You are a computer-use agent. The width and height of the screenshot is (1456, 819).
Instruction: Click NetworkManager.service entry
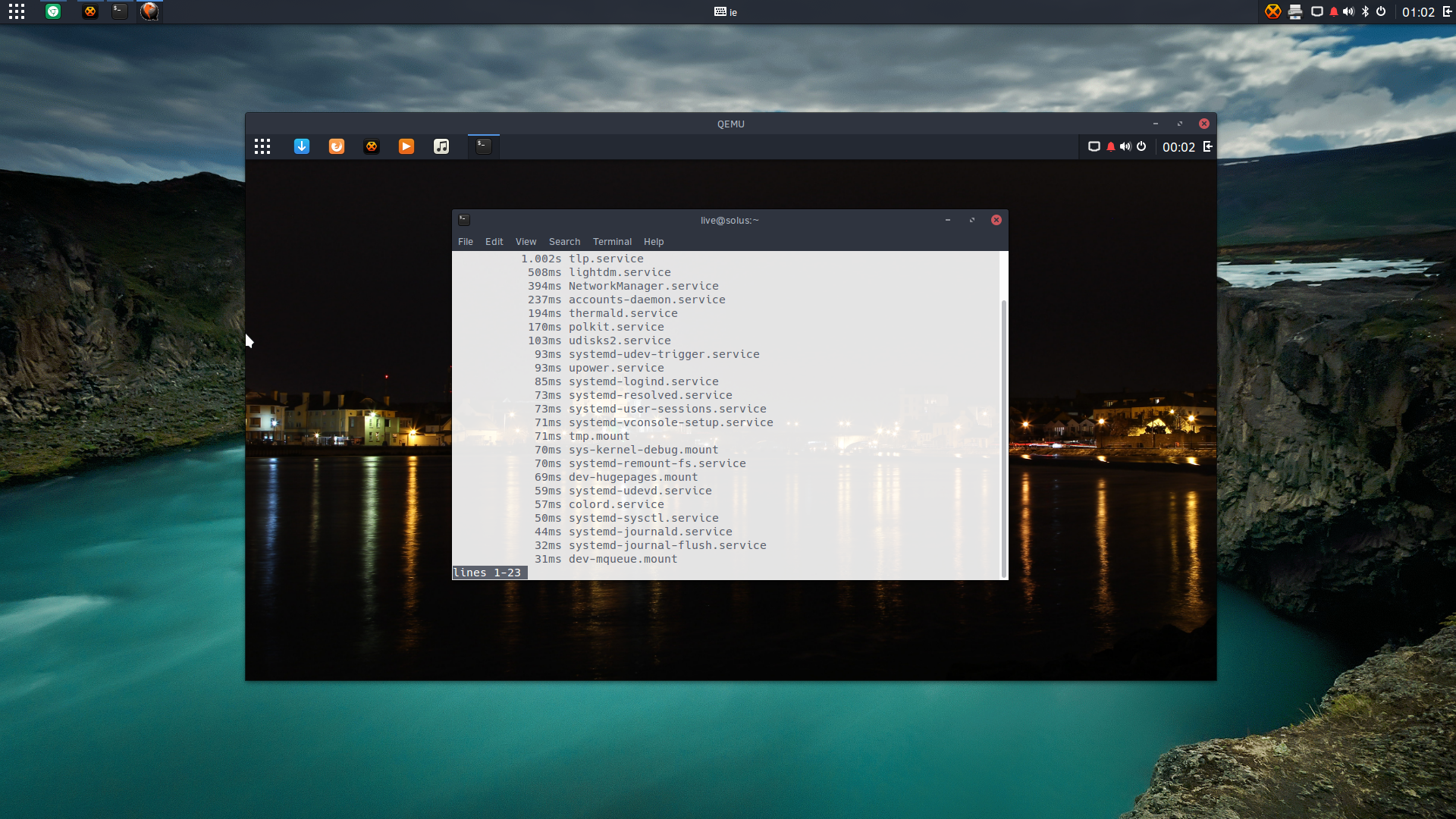pyautogui.click(x=623, y=286)
